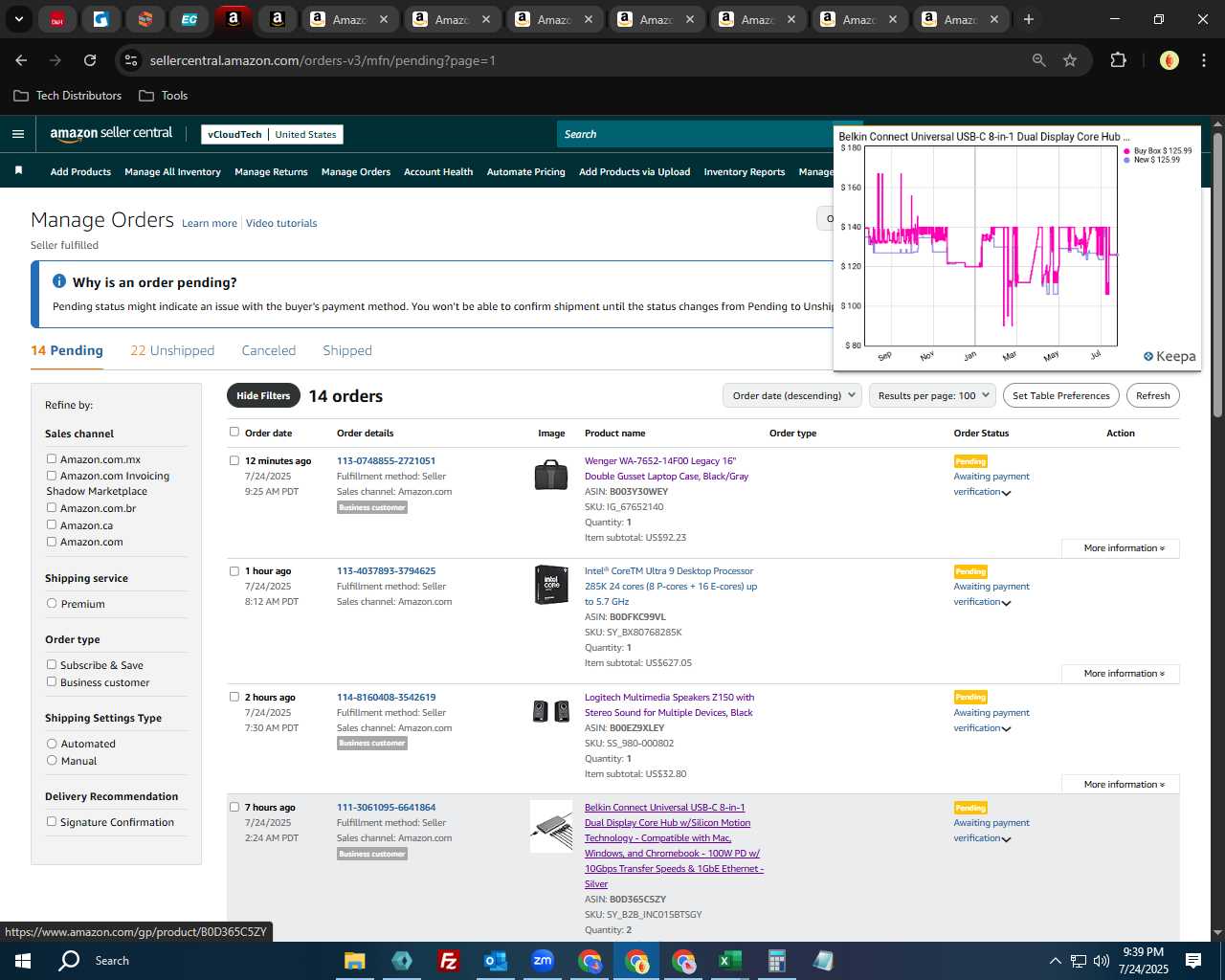
Task: Show hidden system tray icons chevron
Action: [1055, 961]
